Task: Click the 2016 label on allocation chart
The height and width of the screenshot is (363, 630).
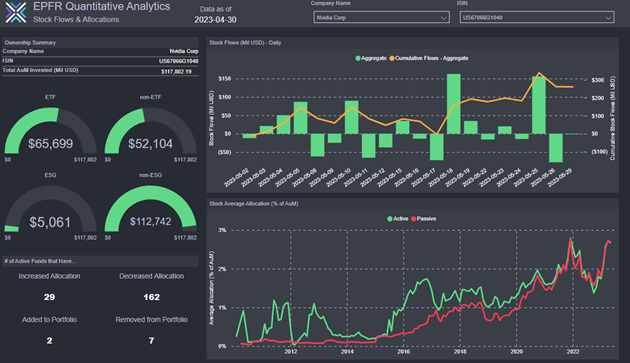Action: pos(404,352)
